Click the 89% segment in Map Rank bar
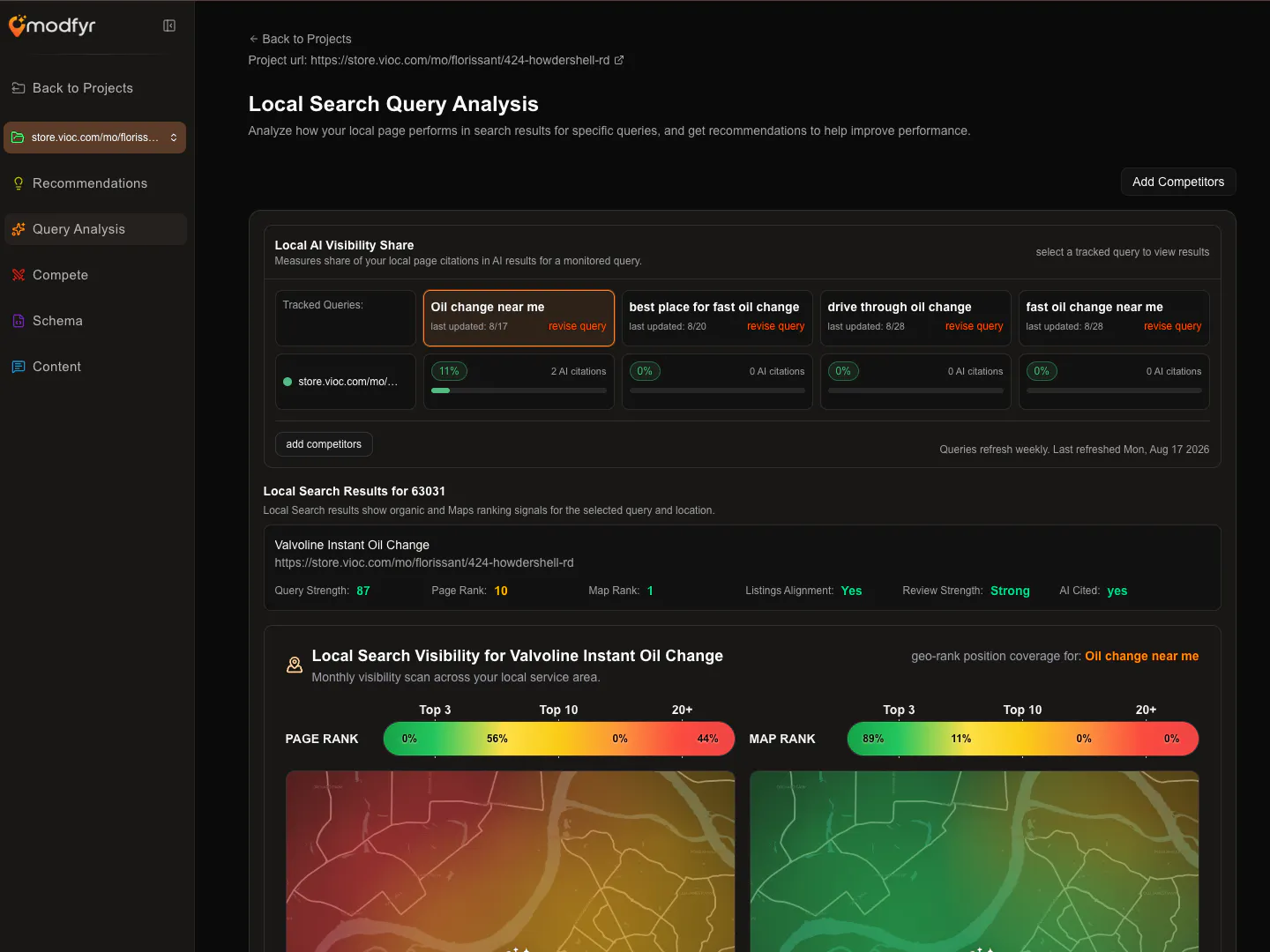 [873, 739]
